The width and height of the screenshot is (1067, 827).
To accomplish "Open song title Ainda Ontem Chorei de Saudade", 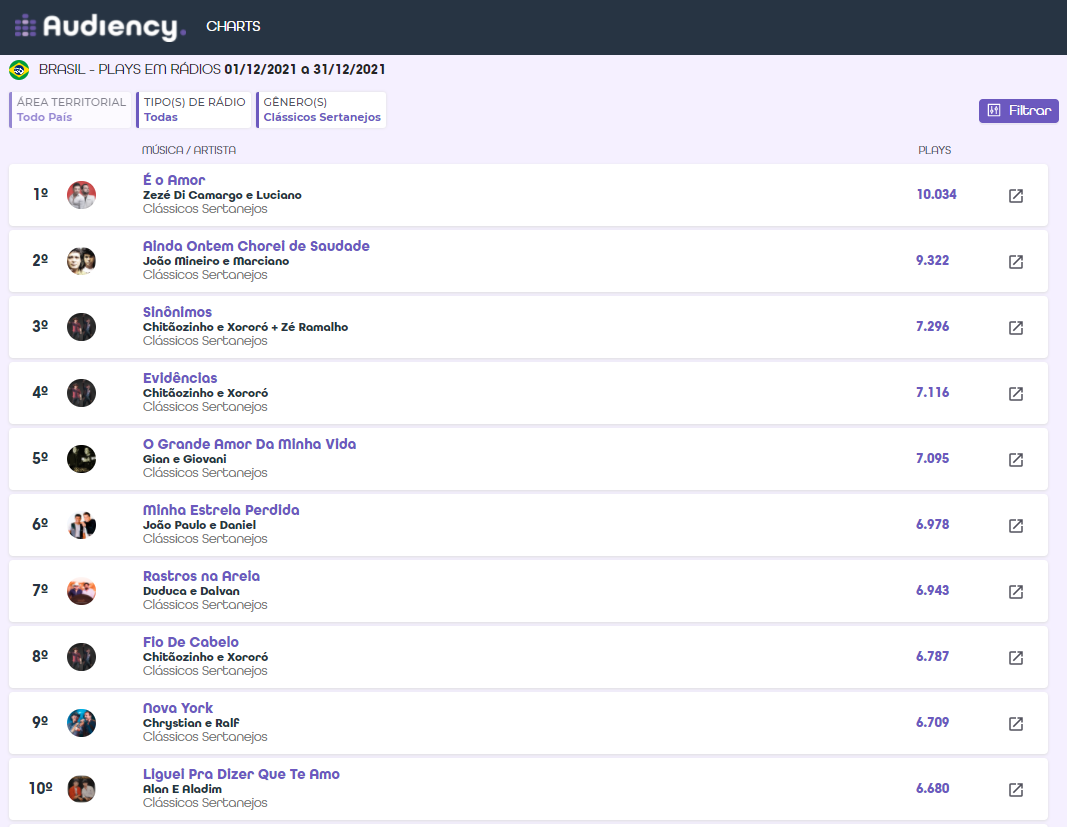I will (x=257, y=246).
